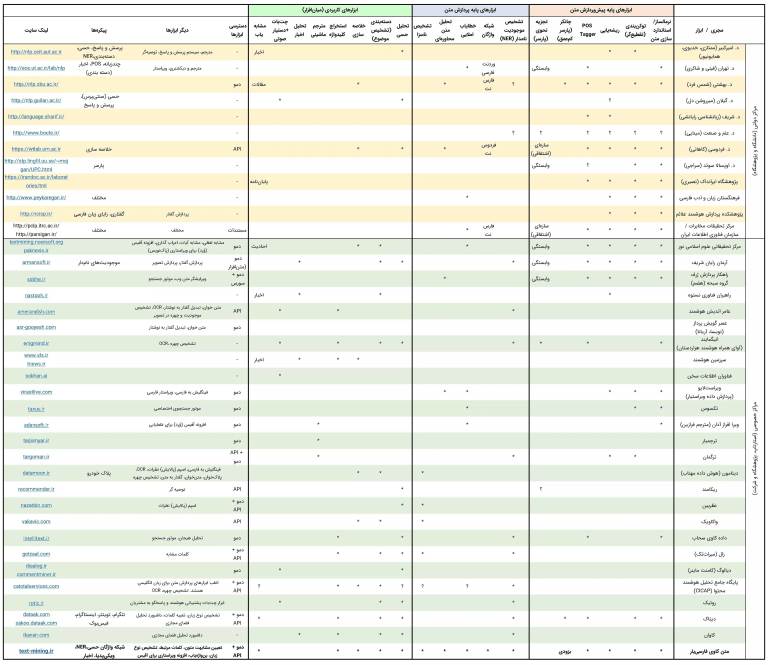768x665 pixels.
Task: Open the dataak.com link
Action: tap(36, 615)
